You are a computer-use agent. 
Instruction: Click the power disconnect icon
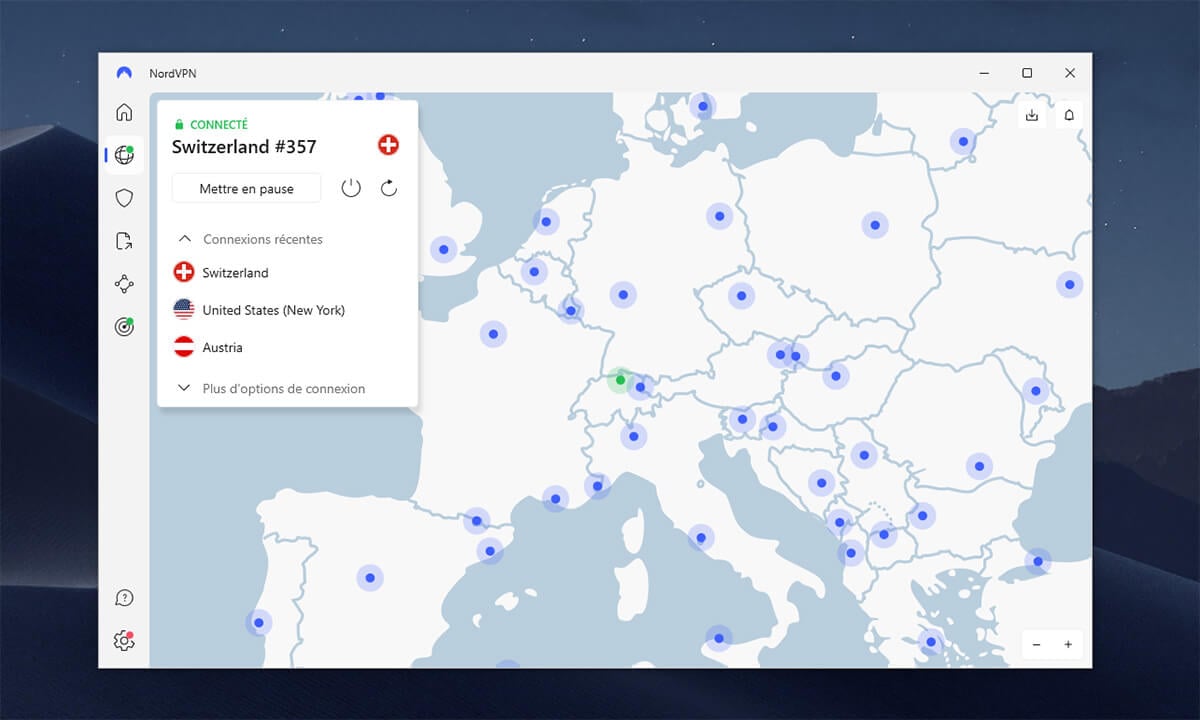pos(351,188)
